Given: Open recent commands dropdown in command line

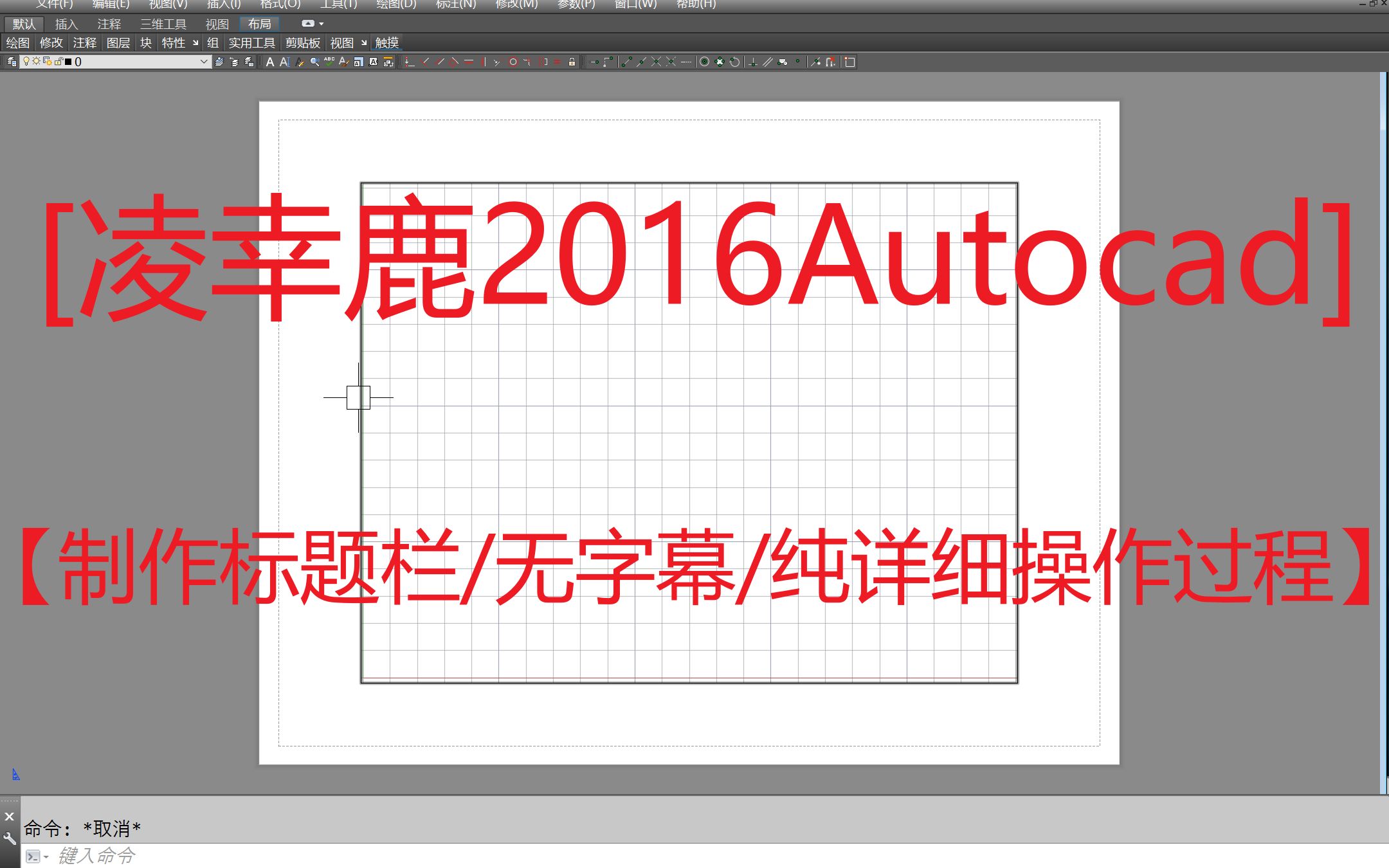Looking at the screenshot, I should [46, 856].
